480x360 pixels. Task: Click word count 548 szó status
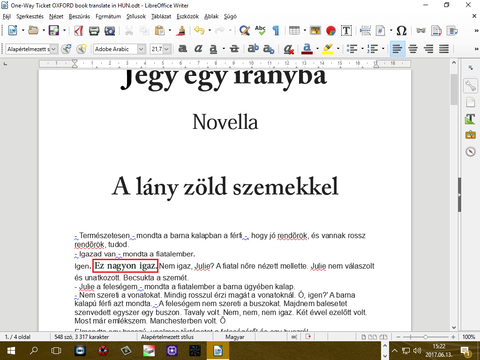pyautogui.click(x=82, y=337)
